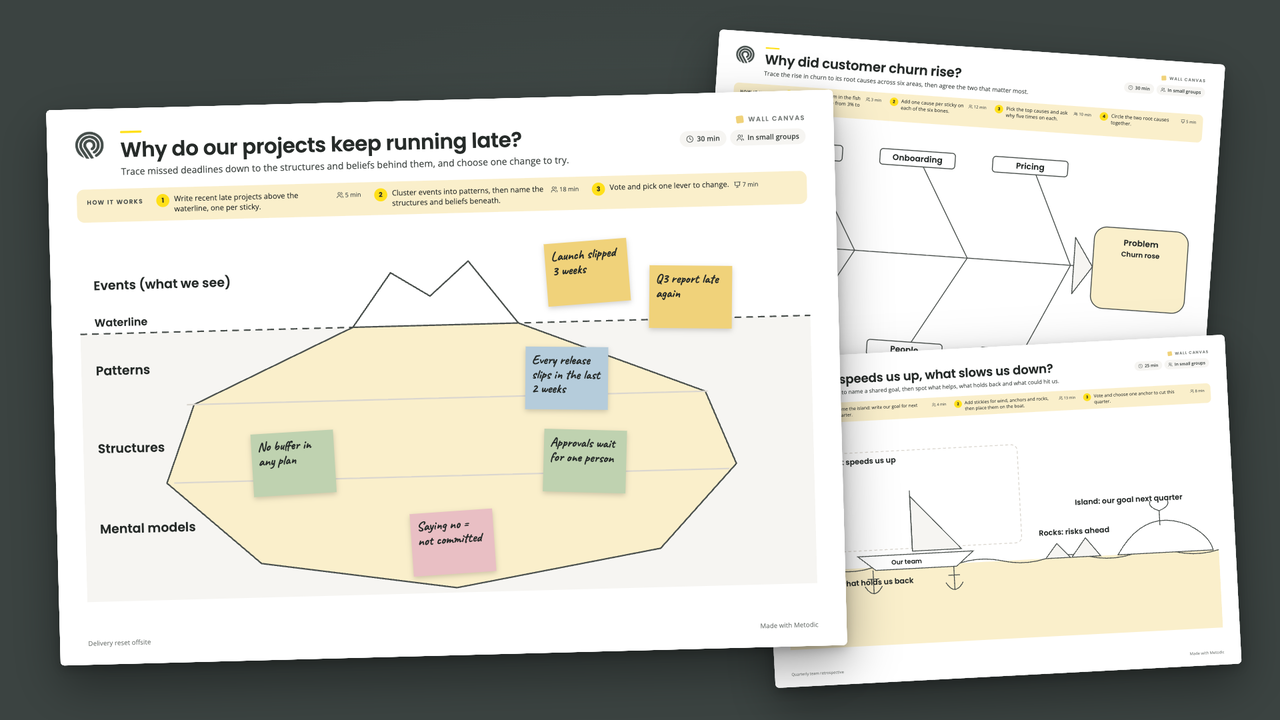The height and width of the screenshot is (720, 1280).
Task: Click the Metodic logo on the churn canvas
Action: (x=745, y=55)
